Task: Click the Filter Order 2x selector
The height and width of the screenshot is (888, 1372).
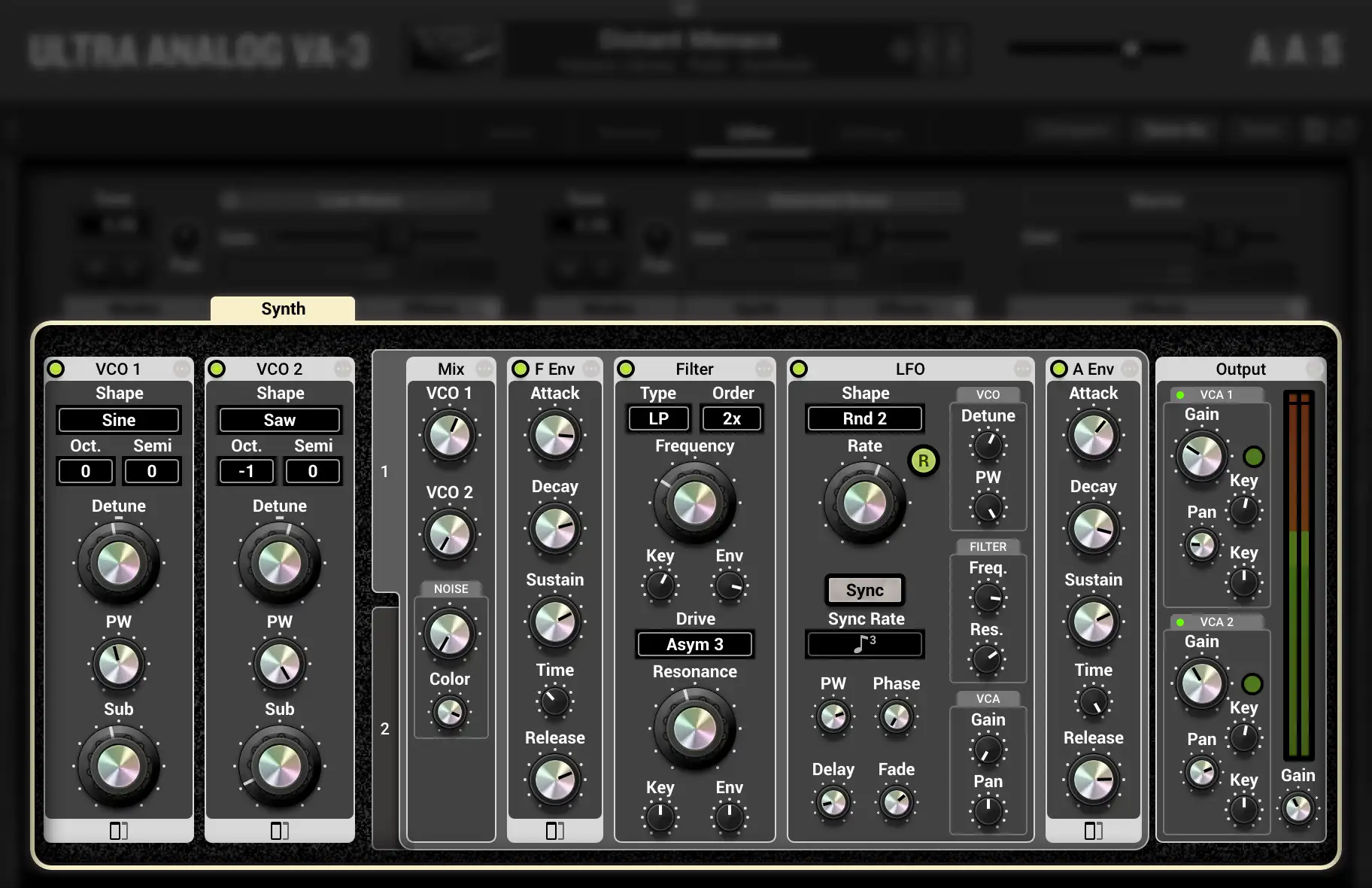Action: coord(731,418)
